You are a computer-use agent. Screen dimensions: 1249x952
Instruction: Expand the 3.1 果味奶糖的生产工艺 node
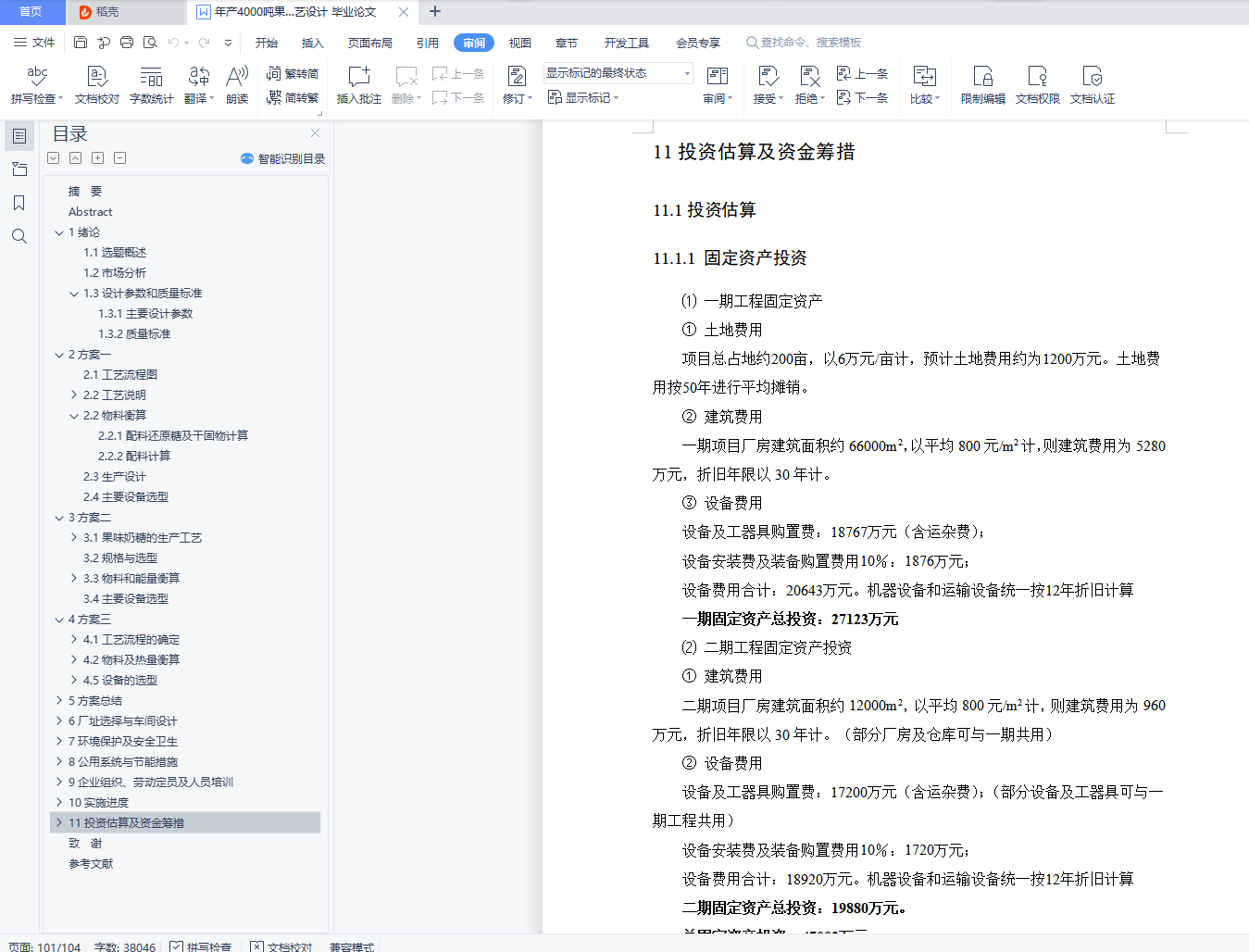(x=74, y=538)
